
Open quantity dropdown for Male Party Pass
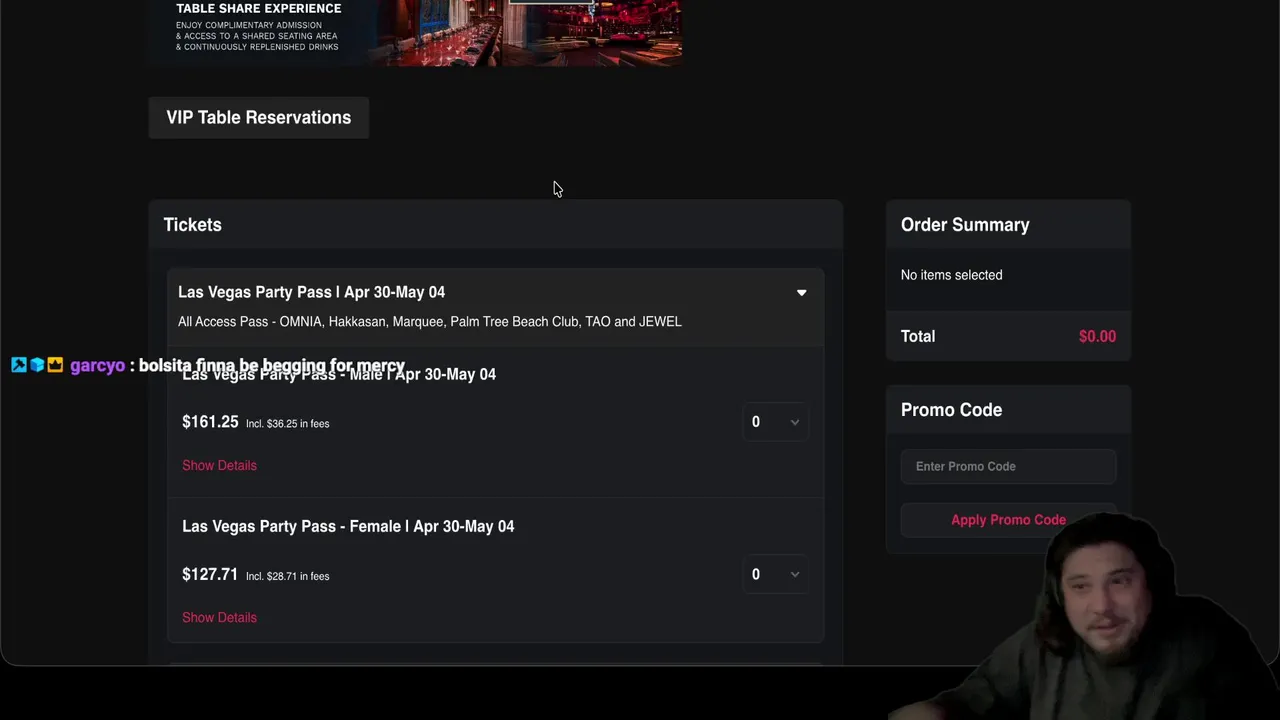(x=775, y=422)
